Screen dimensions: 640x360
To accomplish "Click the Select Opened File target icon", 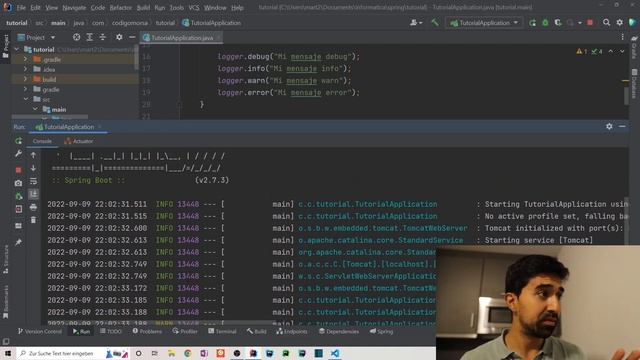I will (76, 37).
